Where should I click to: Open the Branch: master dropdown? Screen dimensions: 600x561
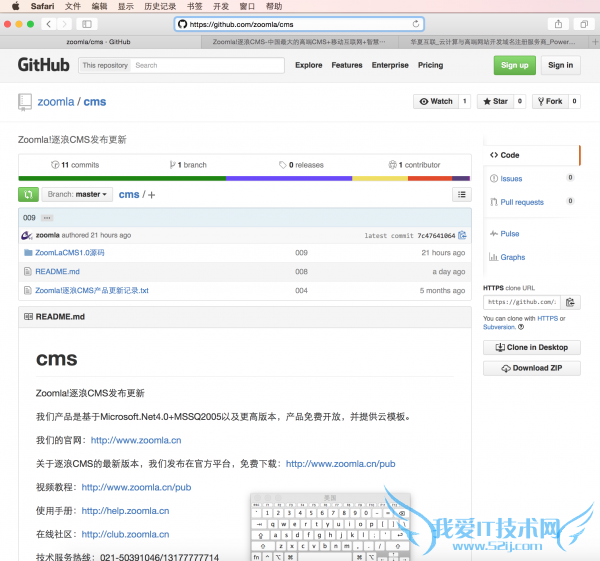[x=78, y=194]
